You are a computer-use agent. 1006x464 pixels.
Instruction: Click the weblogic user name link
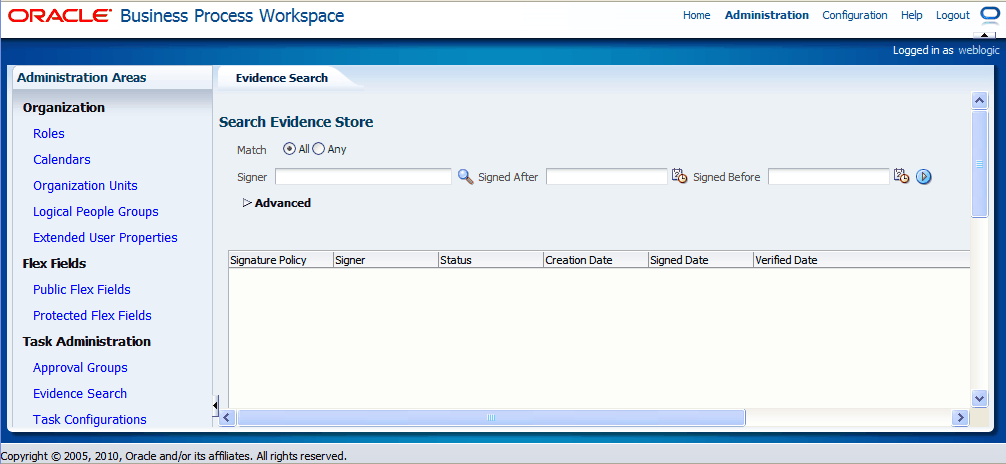click(978, 50)
